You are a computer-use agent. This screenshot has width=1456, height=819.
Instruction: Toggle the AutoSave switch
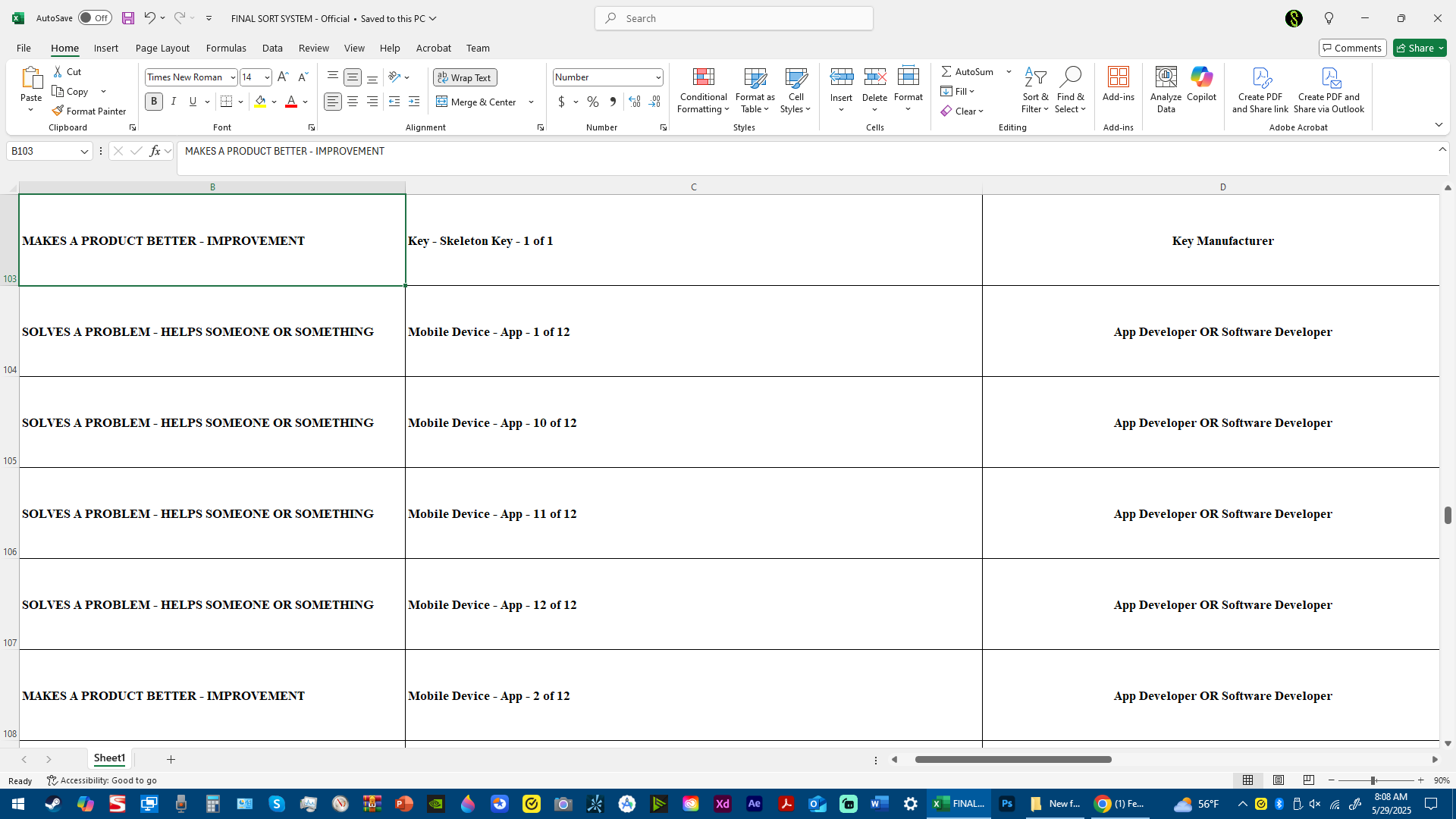click(x=95, y=18)
